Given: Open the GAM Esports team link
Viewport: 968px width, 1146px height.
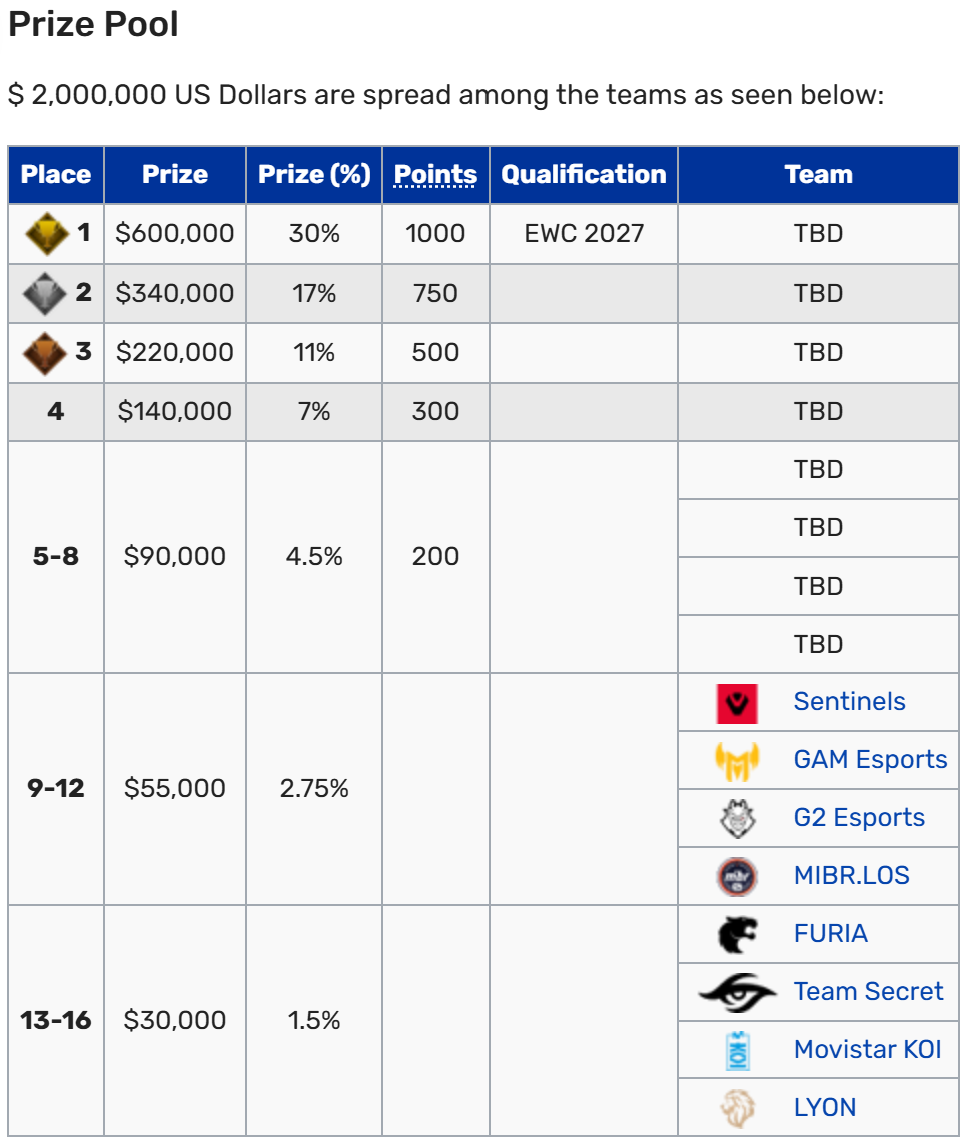Looking at the screenshot, I should (x=870, y=759).
